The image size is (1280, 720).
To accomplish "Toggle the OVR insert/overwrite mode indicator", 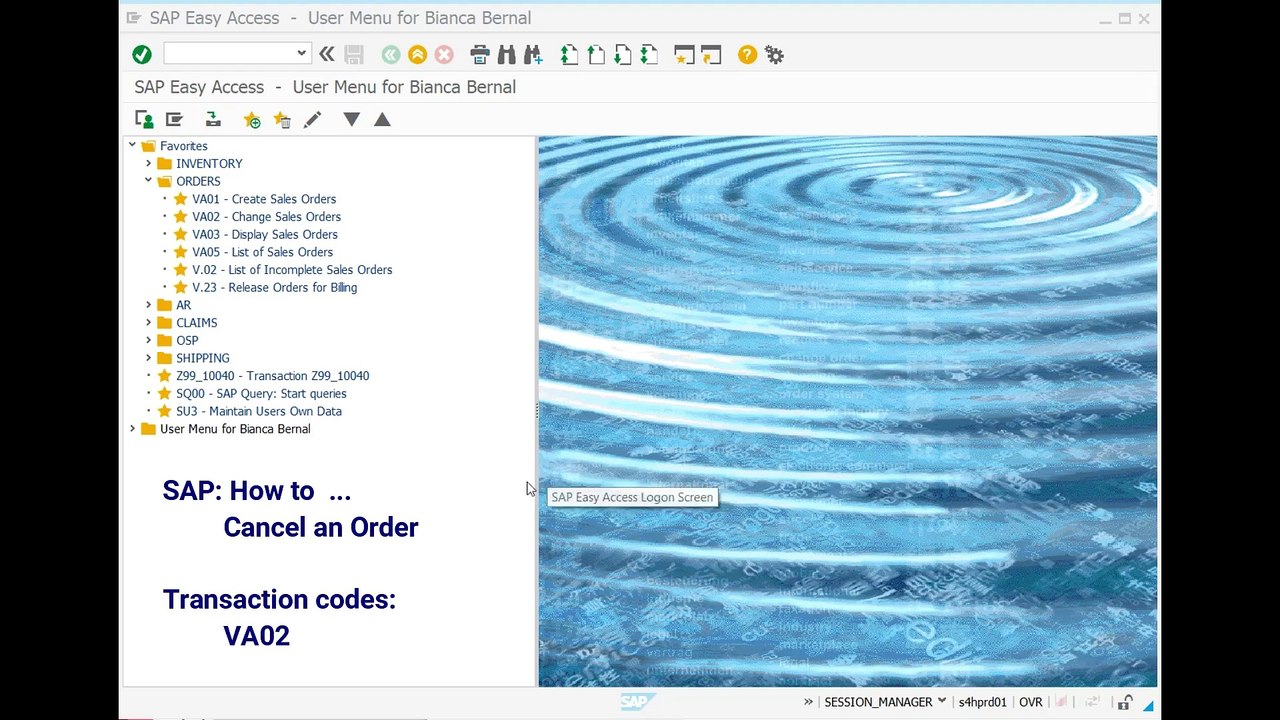I will (1030, 702).
